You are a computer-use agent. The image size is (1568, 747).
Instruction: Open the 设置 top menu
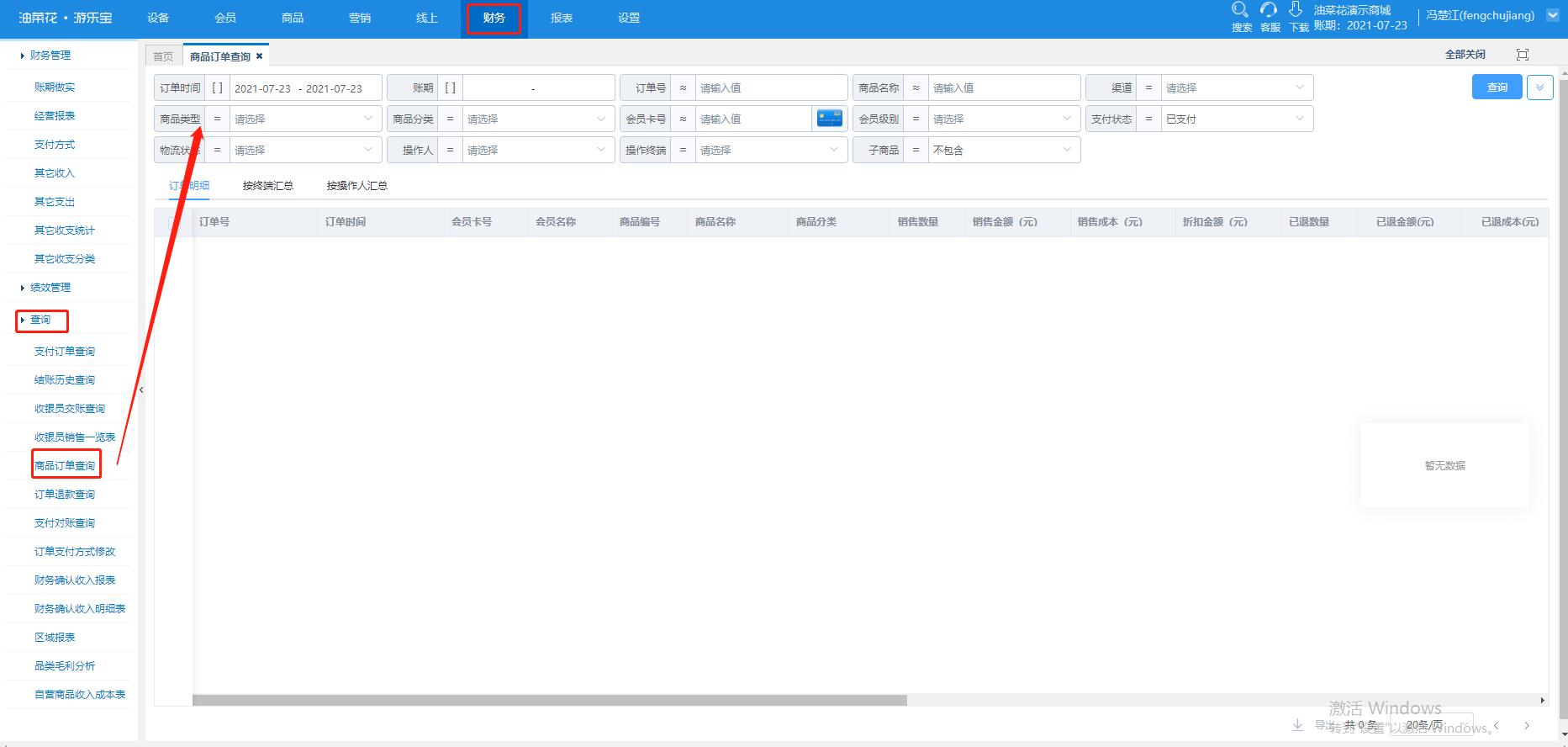coord(629,18)
